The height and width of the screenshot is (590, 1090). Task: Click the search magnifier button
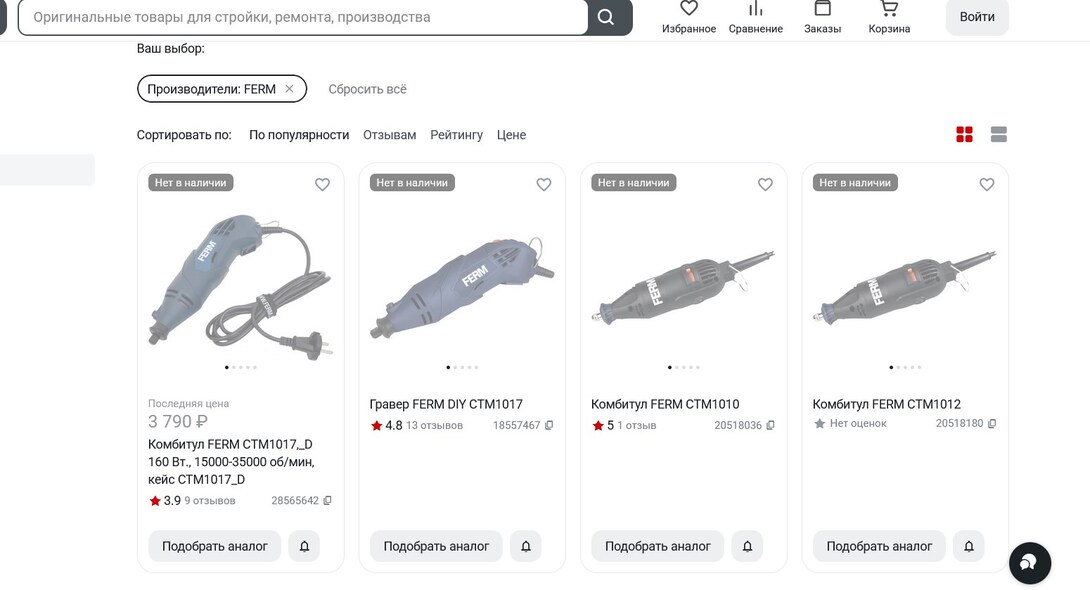coord(606,17)
